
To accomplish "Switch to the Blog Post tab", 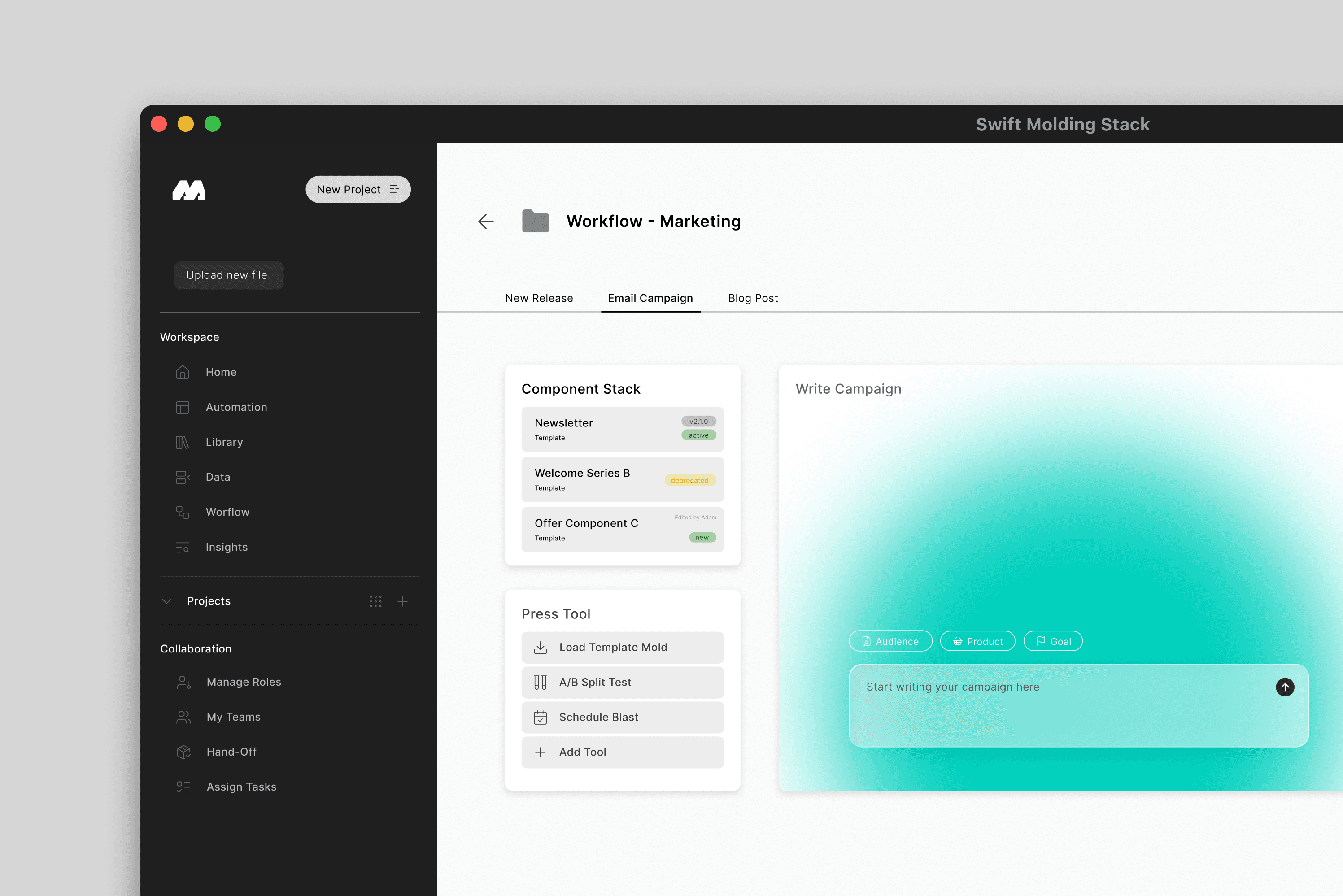I will click(753, 298).
